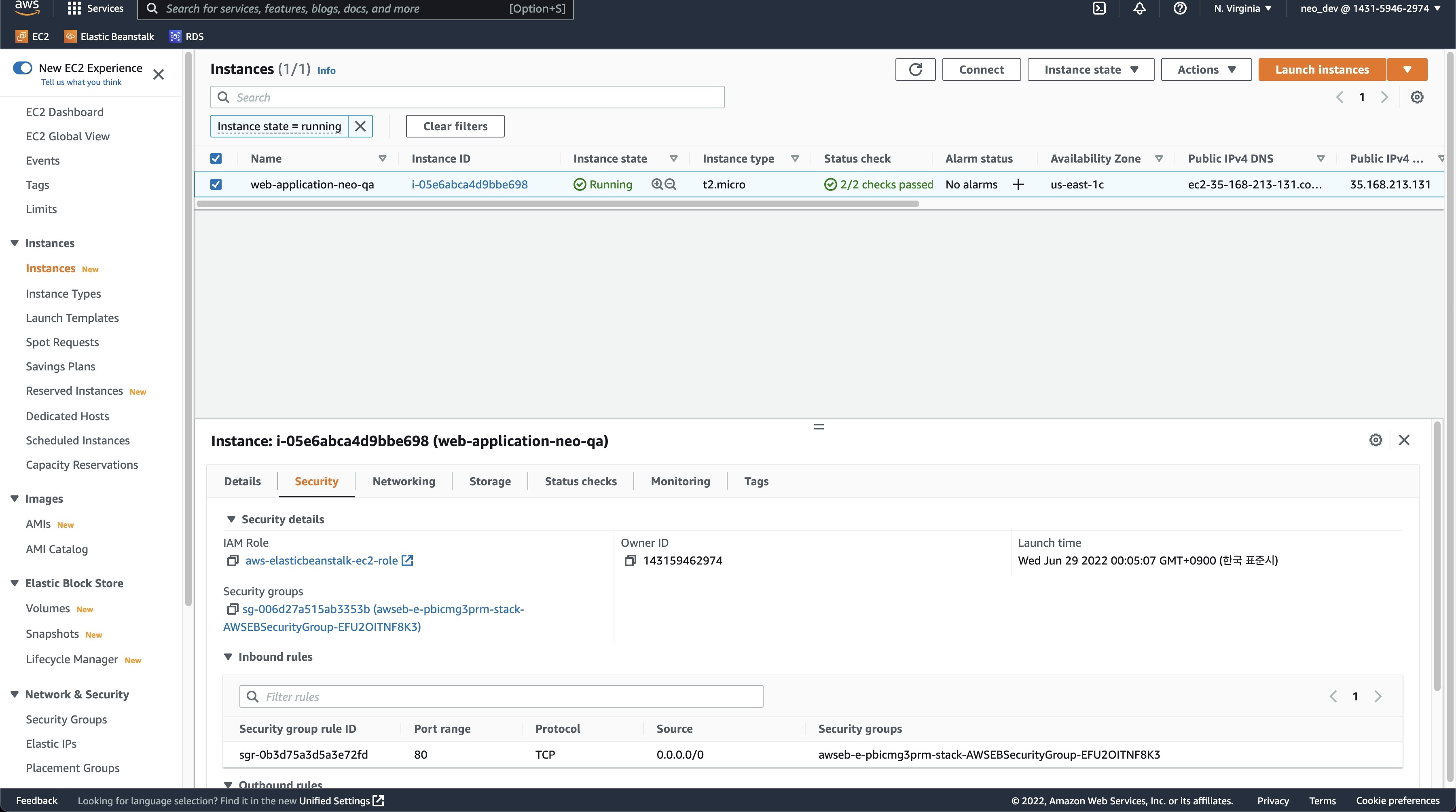
Task: Switch to the Details tab
Action: pos(243,482)
